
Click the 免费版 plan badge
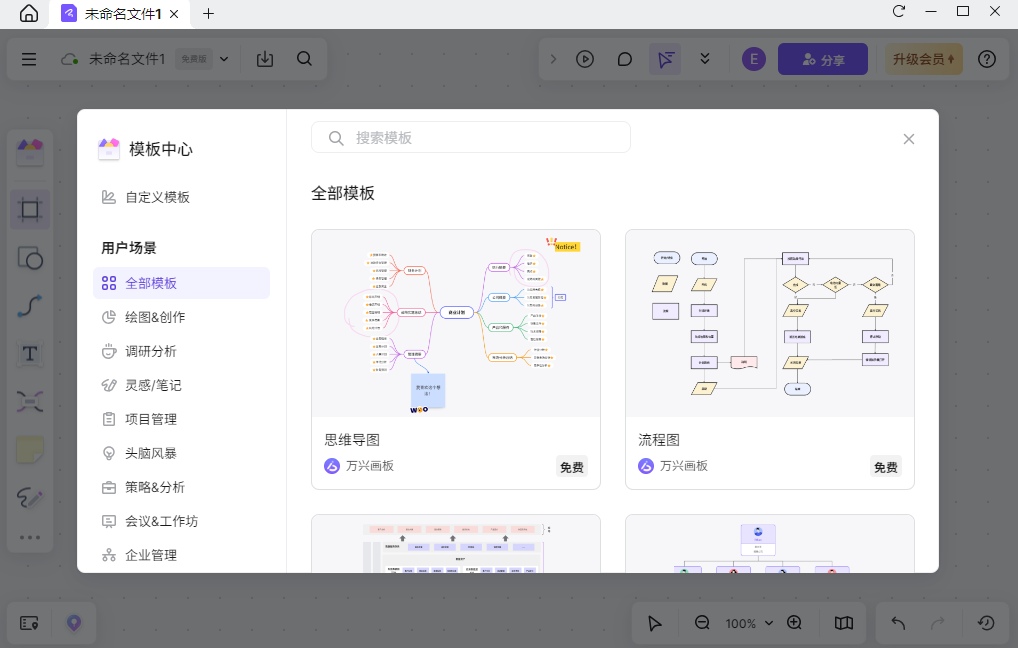193,59
